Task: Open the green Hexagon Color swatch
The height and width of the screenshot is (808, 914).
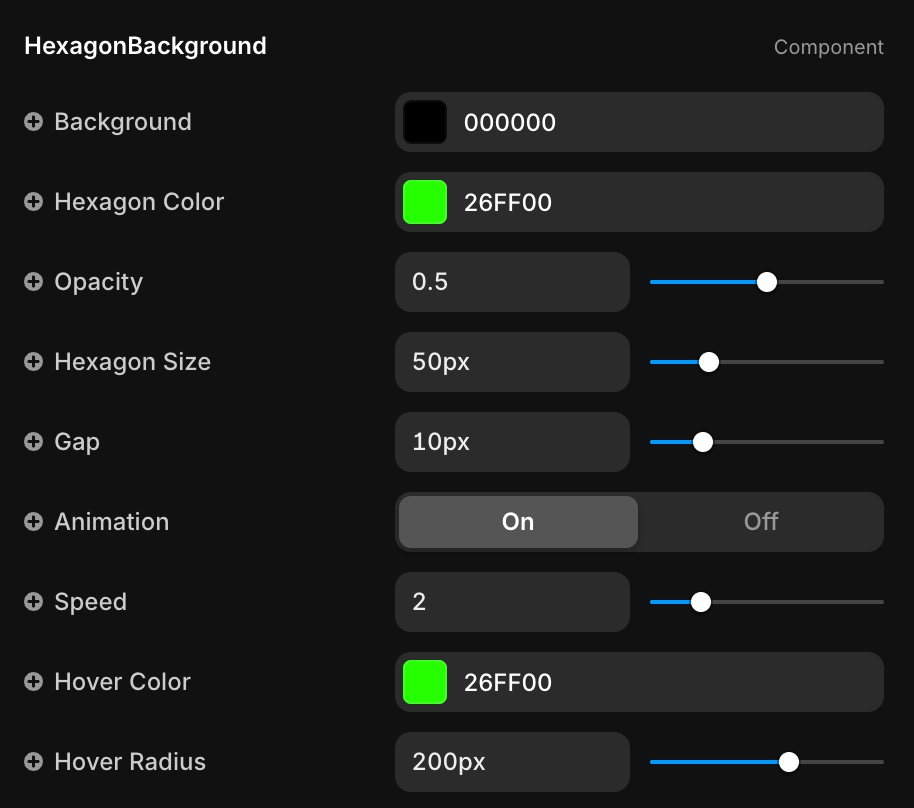Action: (425, 202)
